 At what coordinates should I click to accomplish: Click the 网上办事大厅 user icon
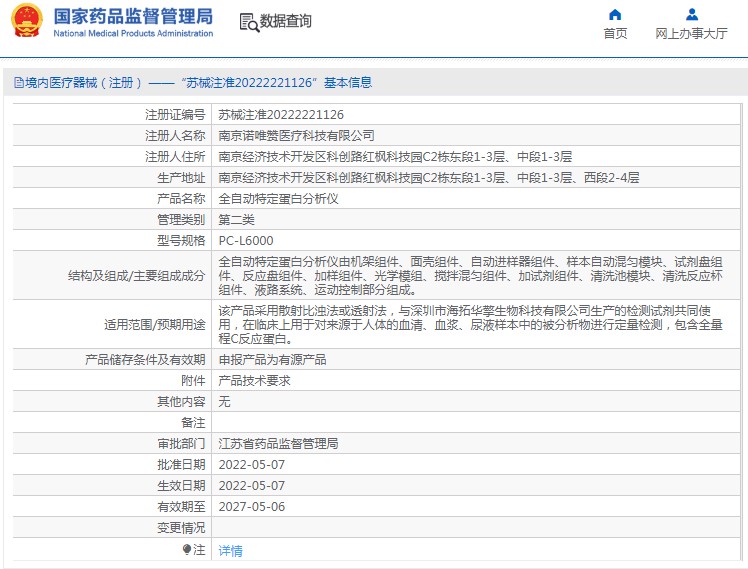(x=692, y=15)
